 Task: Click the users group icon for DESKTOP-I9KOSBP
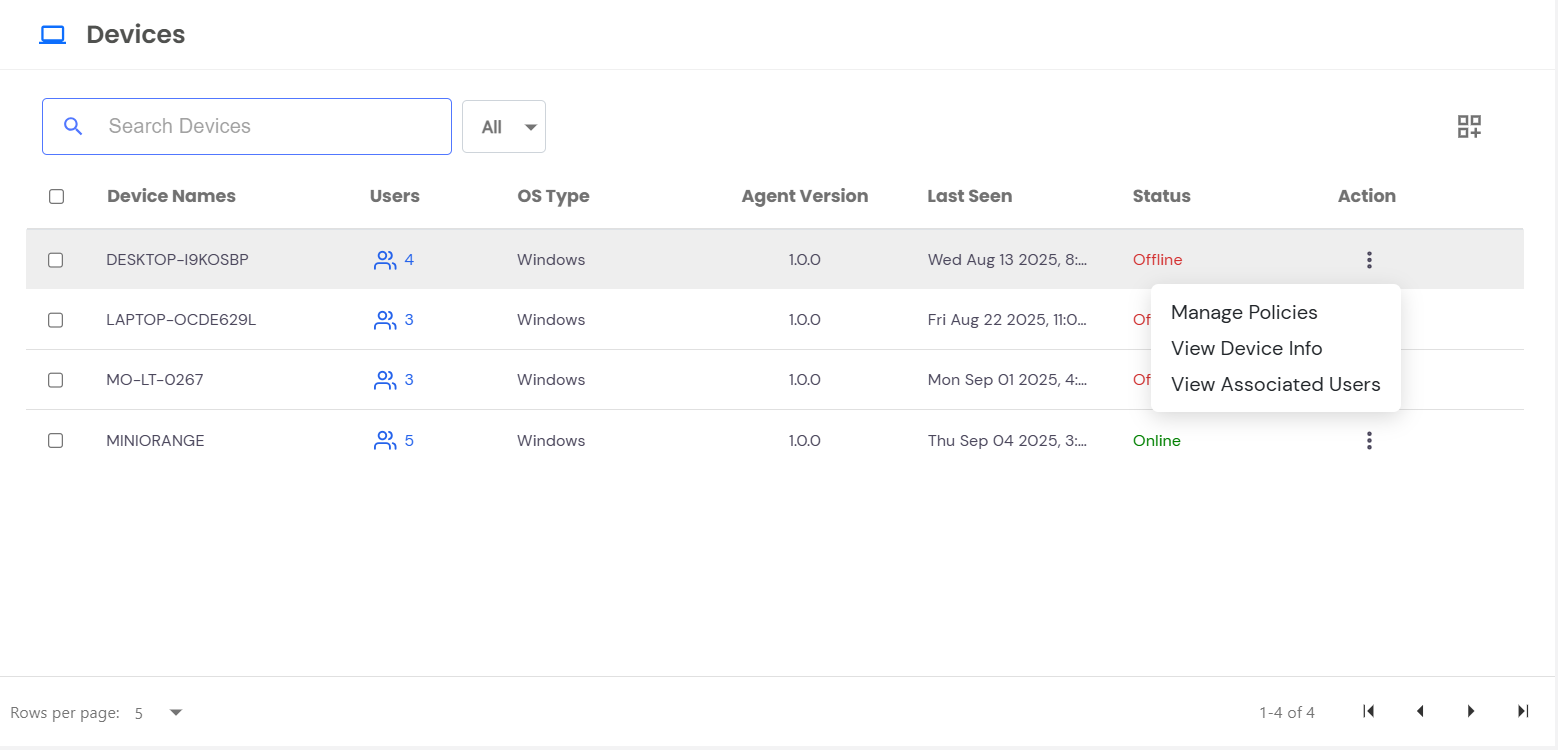pos(385,259)
